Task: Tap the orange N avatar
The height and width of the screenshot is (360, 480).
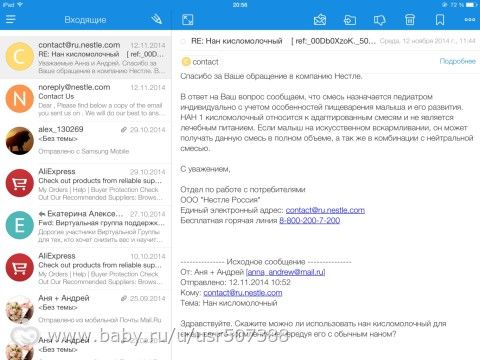Action: 20,99
